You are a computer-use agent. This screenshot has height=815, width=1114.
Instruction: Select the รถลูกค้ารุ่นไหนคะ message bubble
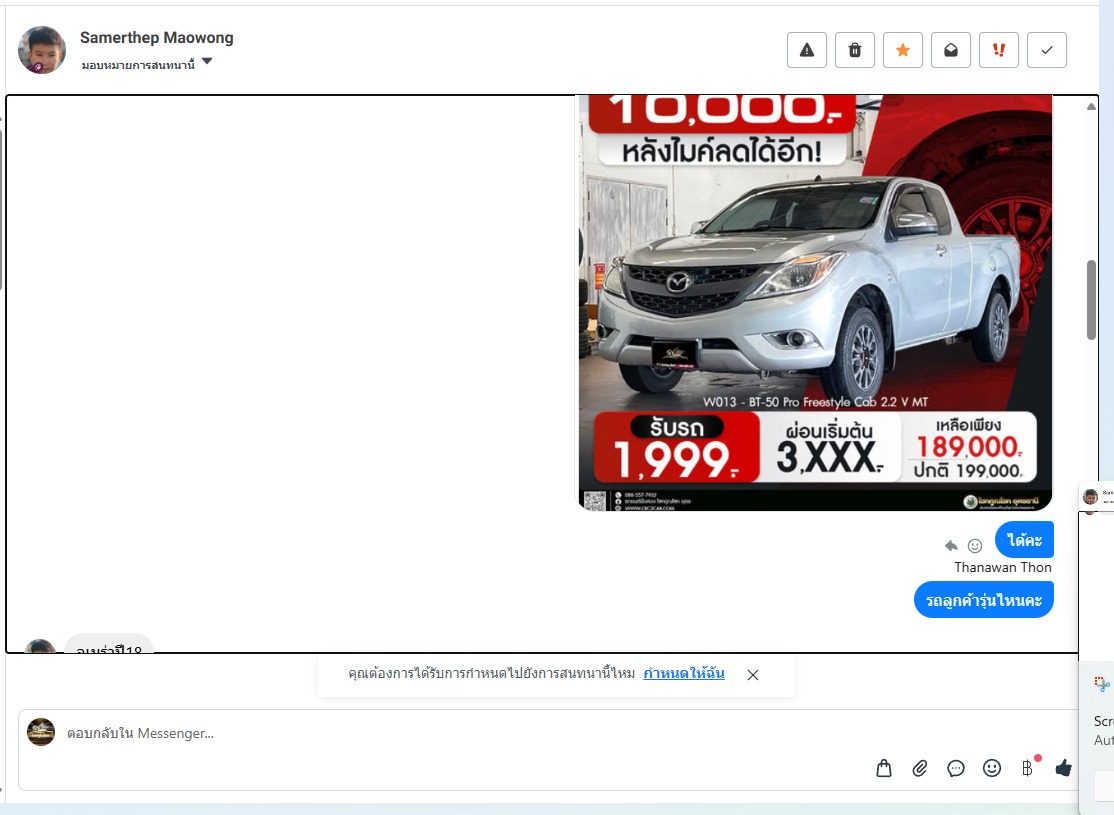pos(983,600)
